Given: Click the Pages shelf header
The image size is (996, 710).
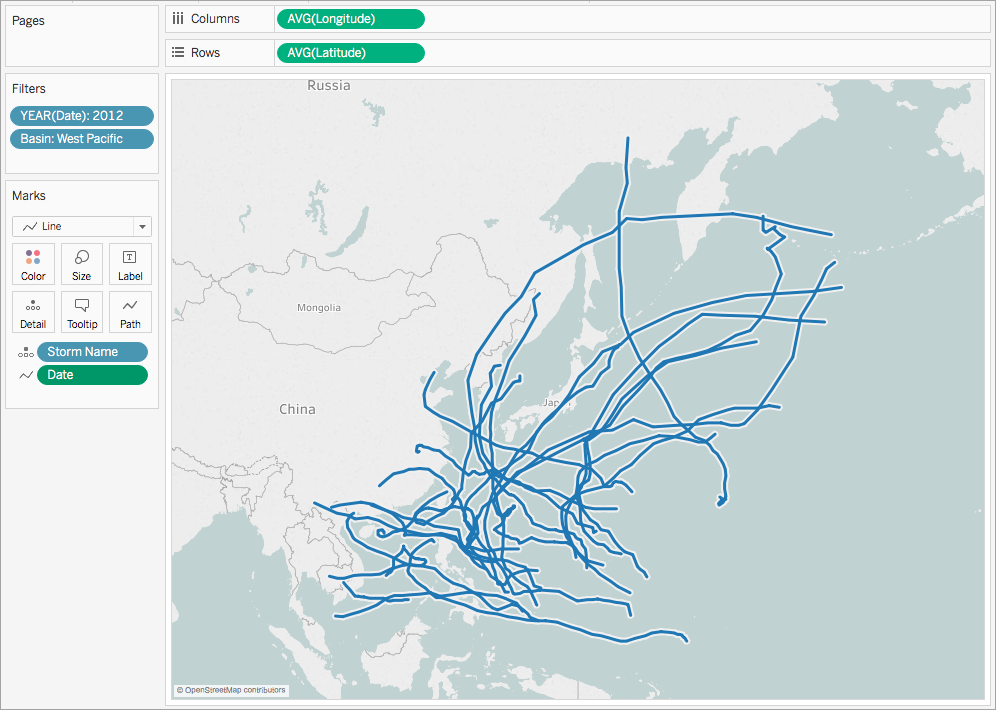Looking at the screenshot, I should pyautogui.click(x=29, y=20).
